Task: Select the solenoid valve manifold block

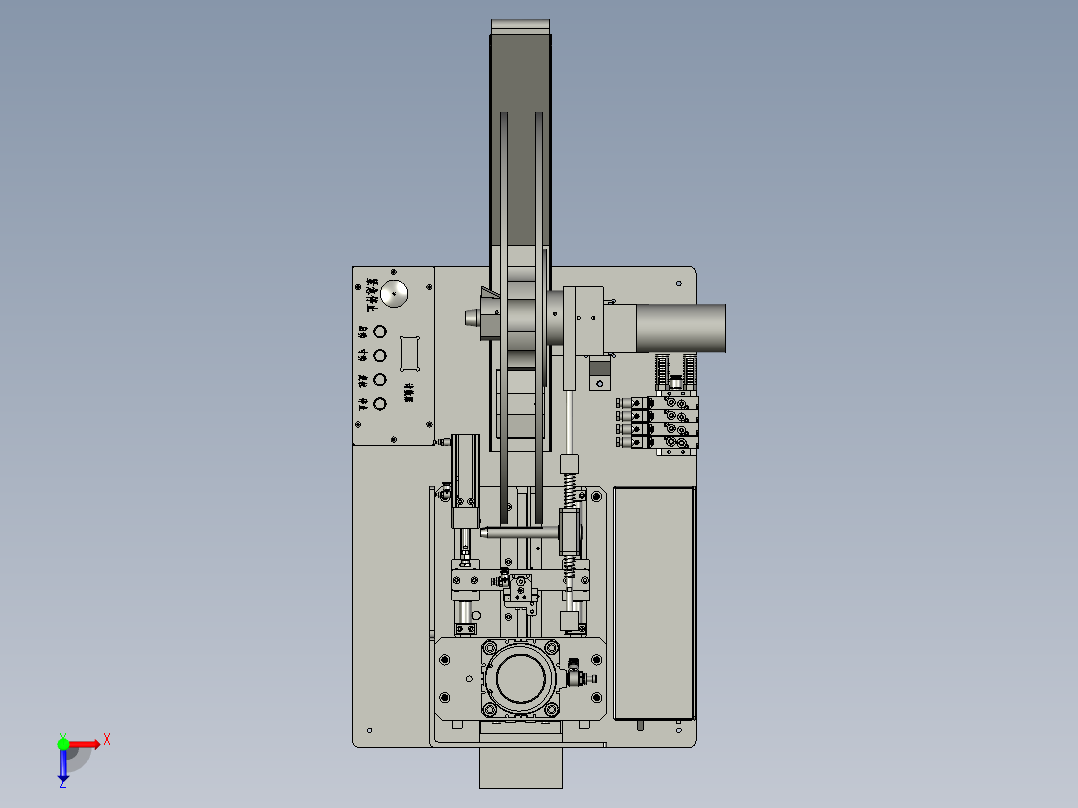Action: [659, 422]
